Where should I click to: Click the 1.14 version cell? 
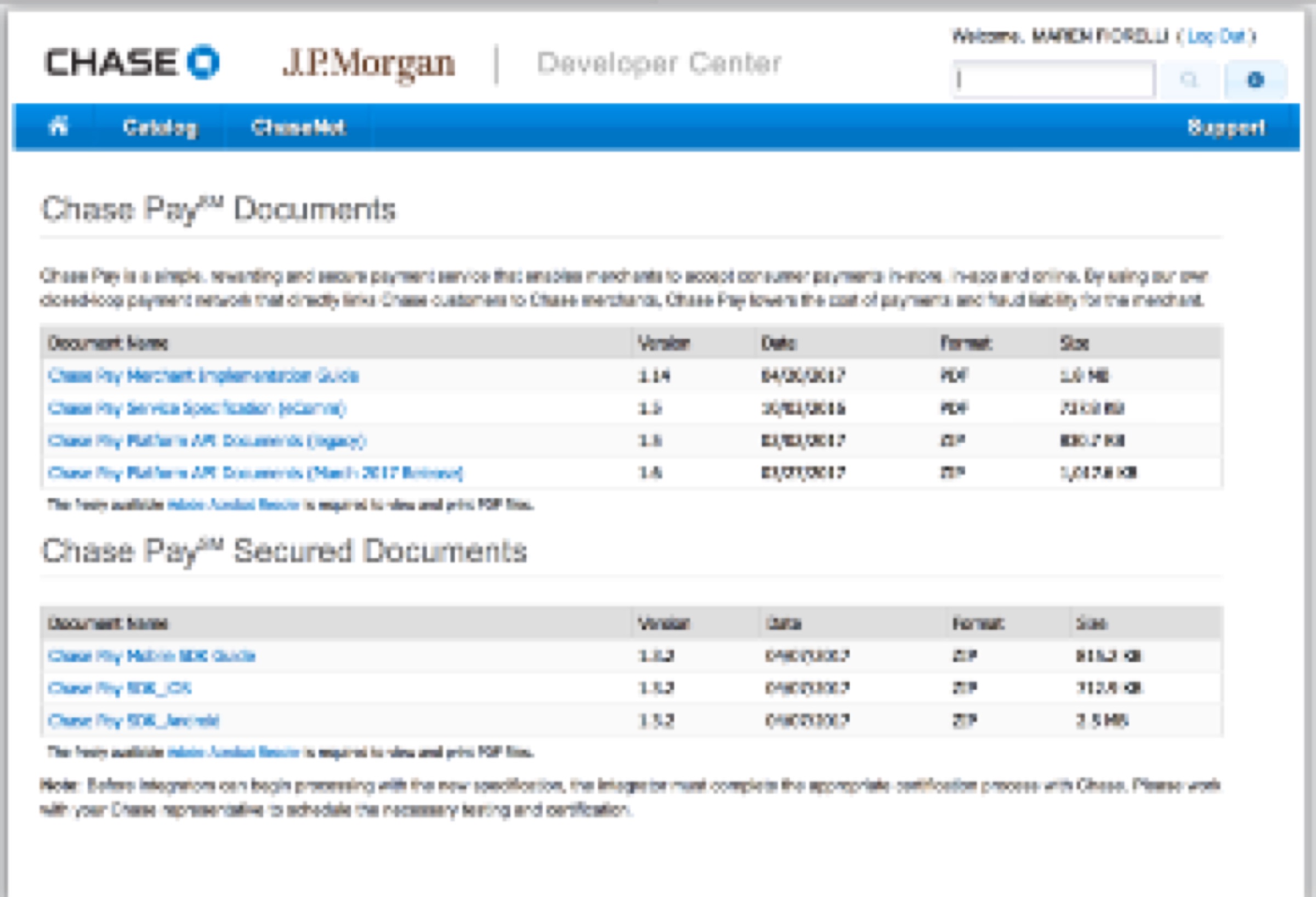coord(654,376)
